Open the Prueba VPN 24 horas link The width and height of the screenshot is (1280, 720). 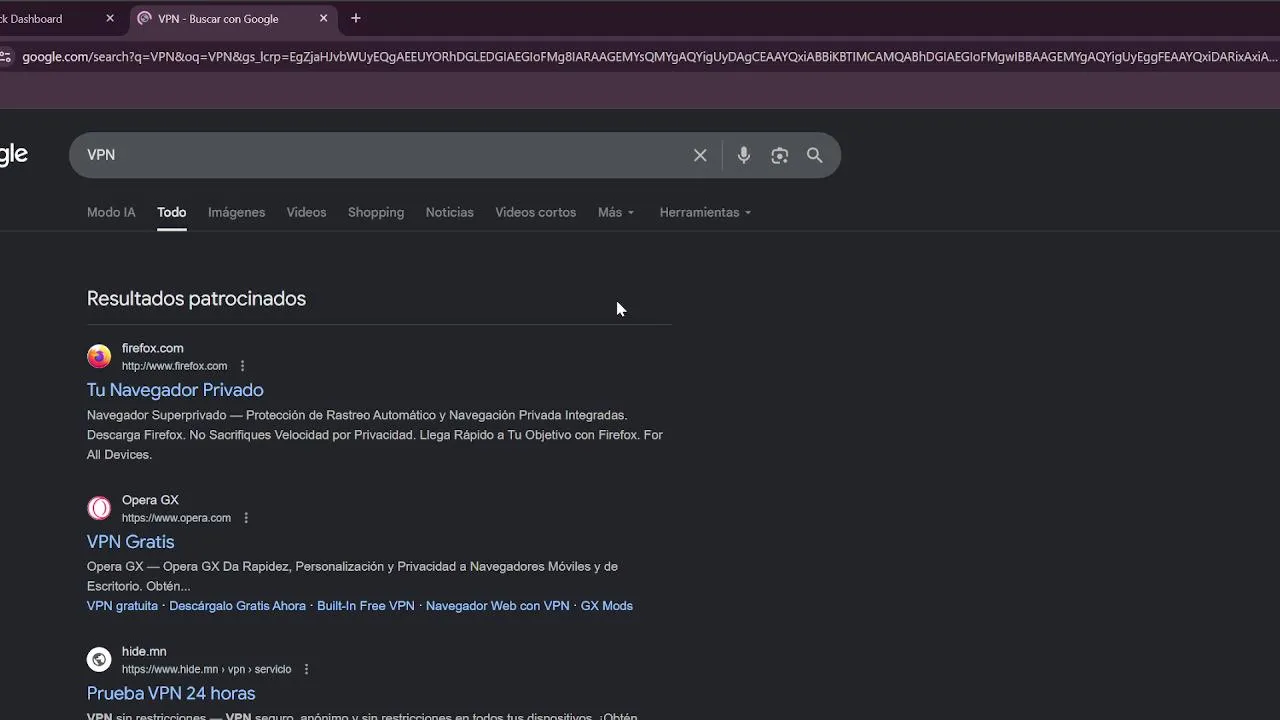point(171,693)
